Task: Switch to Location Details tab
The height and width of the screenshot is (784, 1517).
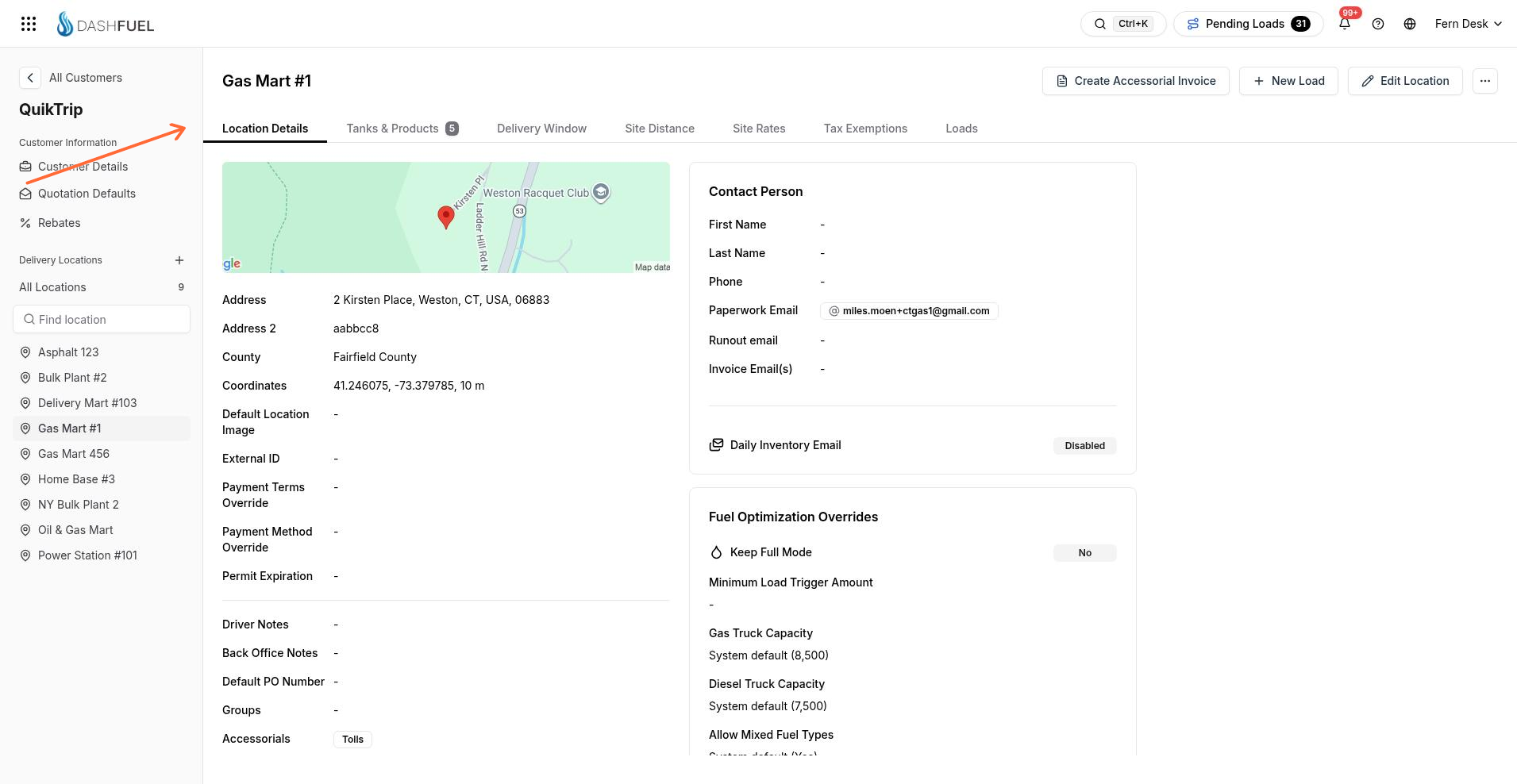Action: (265, 129)
